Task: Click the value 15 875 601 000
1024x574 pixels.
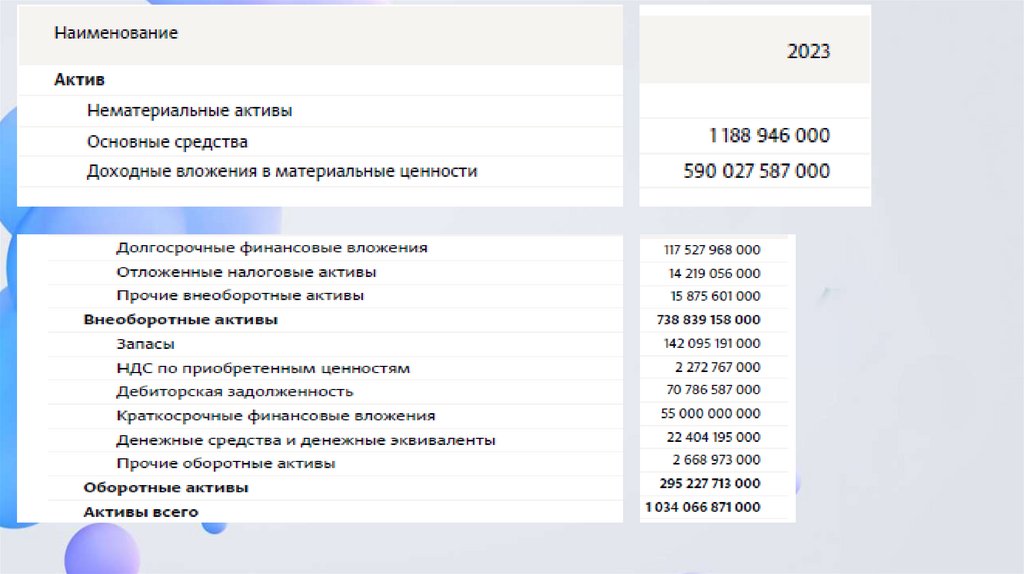Action: click(715, 296)
